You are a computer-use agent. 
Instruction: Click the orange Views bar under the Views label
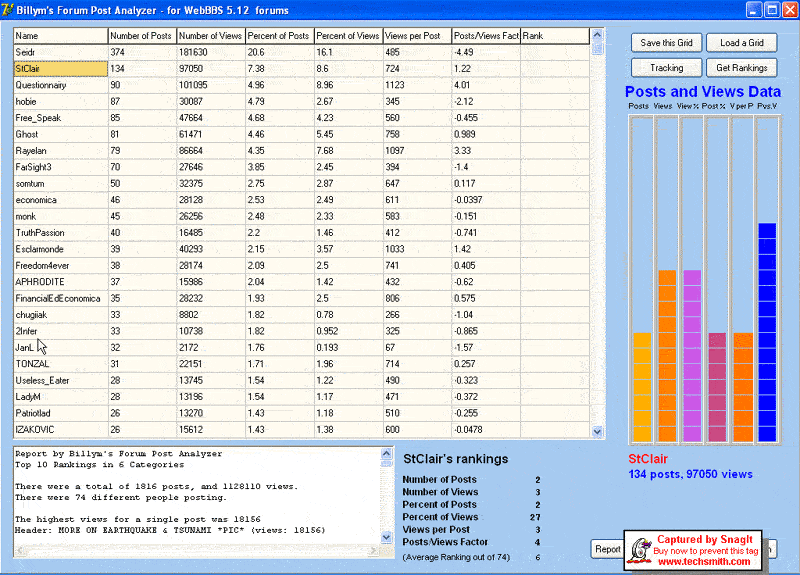point(667,356)
